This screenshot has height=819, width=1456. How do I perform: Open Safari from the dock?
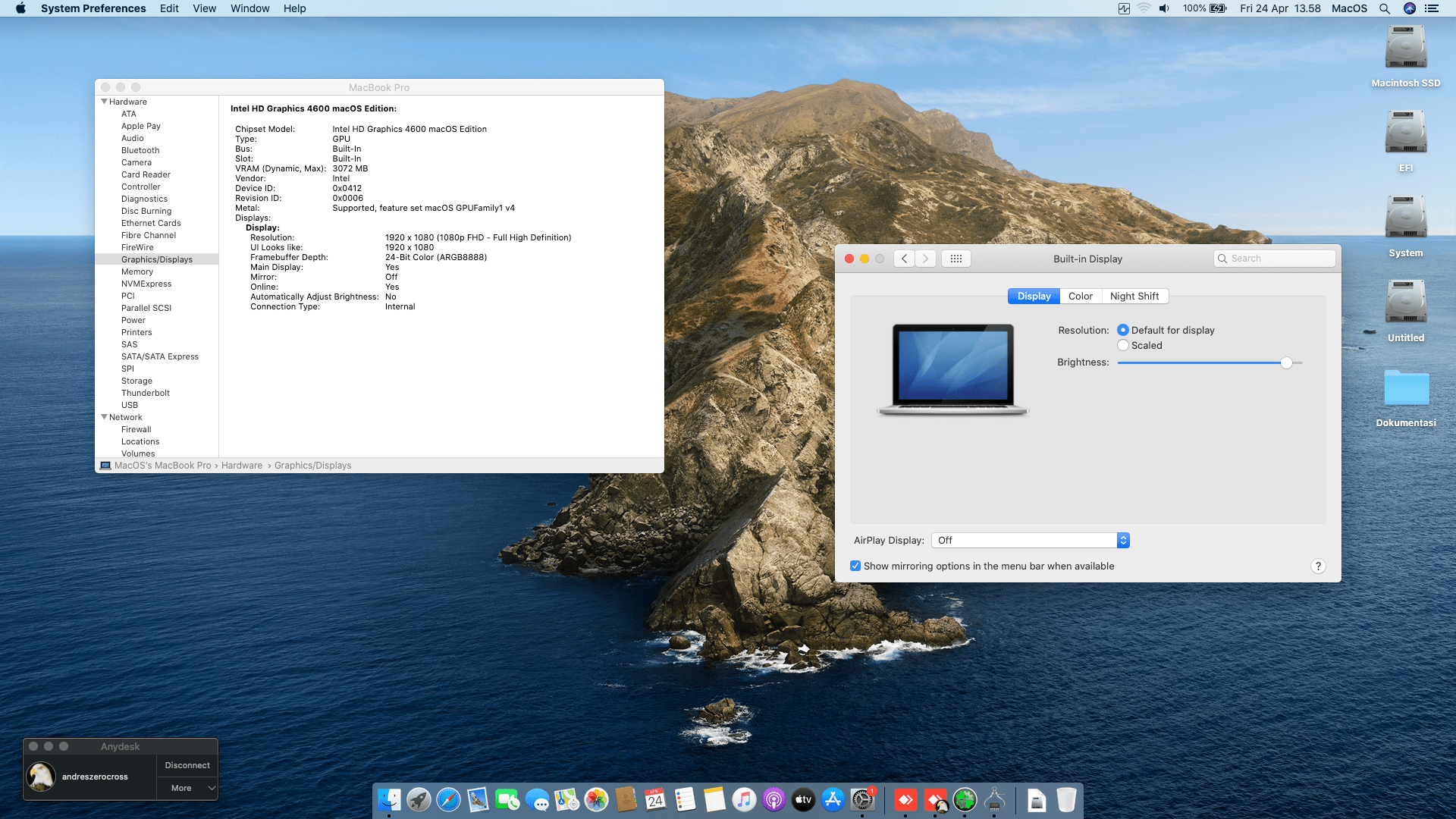point(448,800)
